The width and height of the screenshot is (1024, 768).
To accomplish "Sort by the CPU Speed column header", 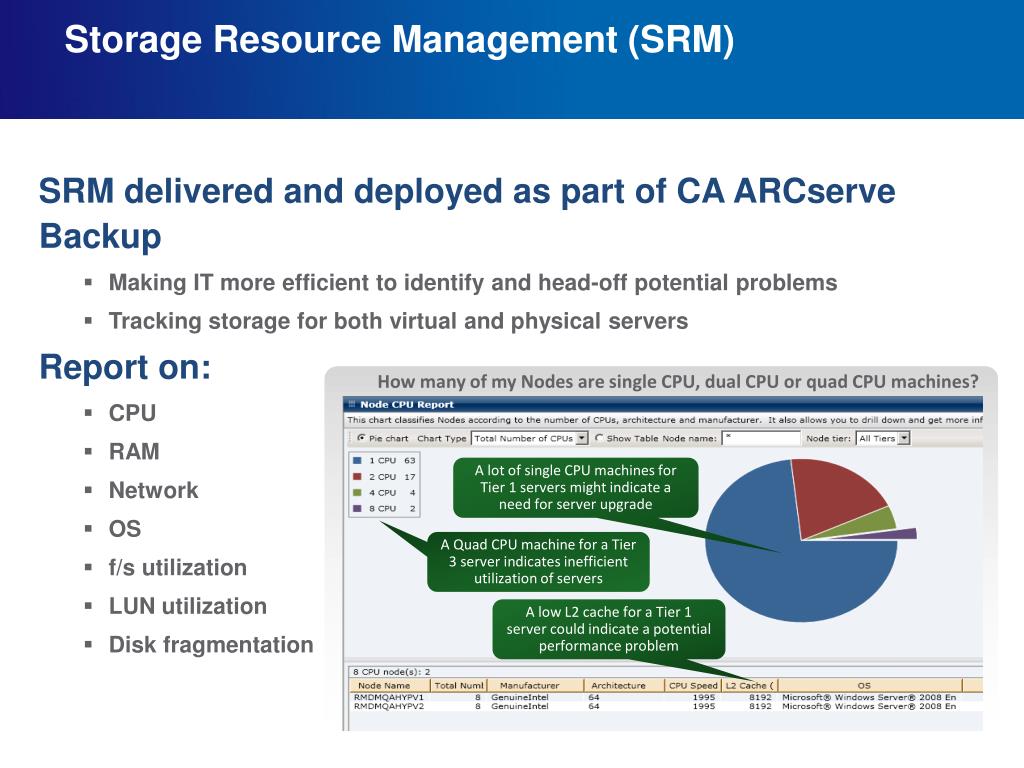I will pyautogui.click(x=693, y=686).
